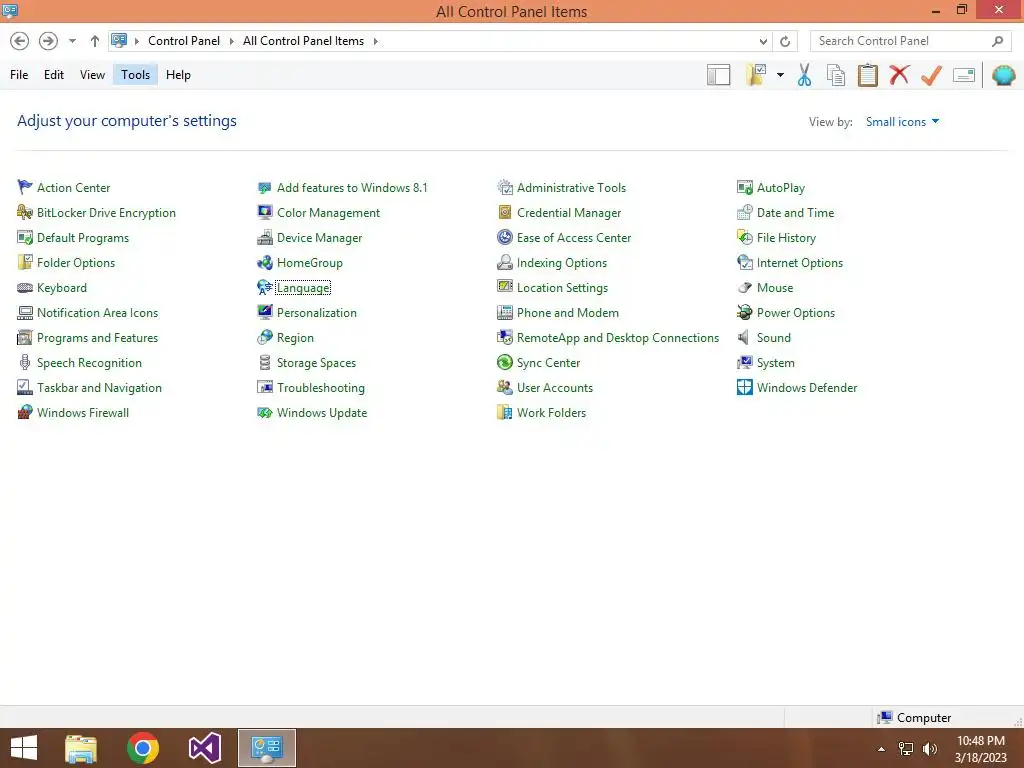Image resolution: width=1024 pixels, height=768 pixels.
Task: Click the Forward navigation button
Action: (48, 41)
